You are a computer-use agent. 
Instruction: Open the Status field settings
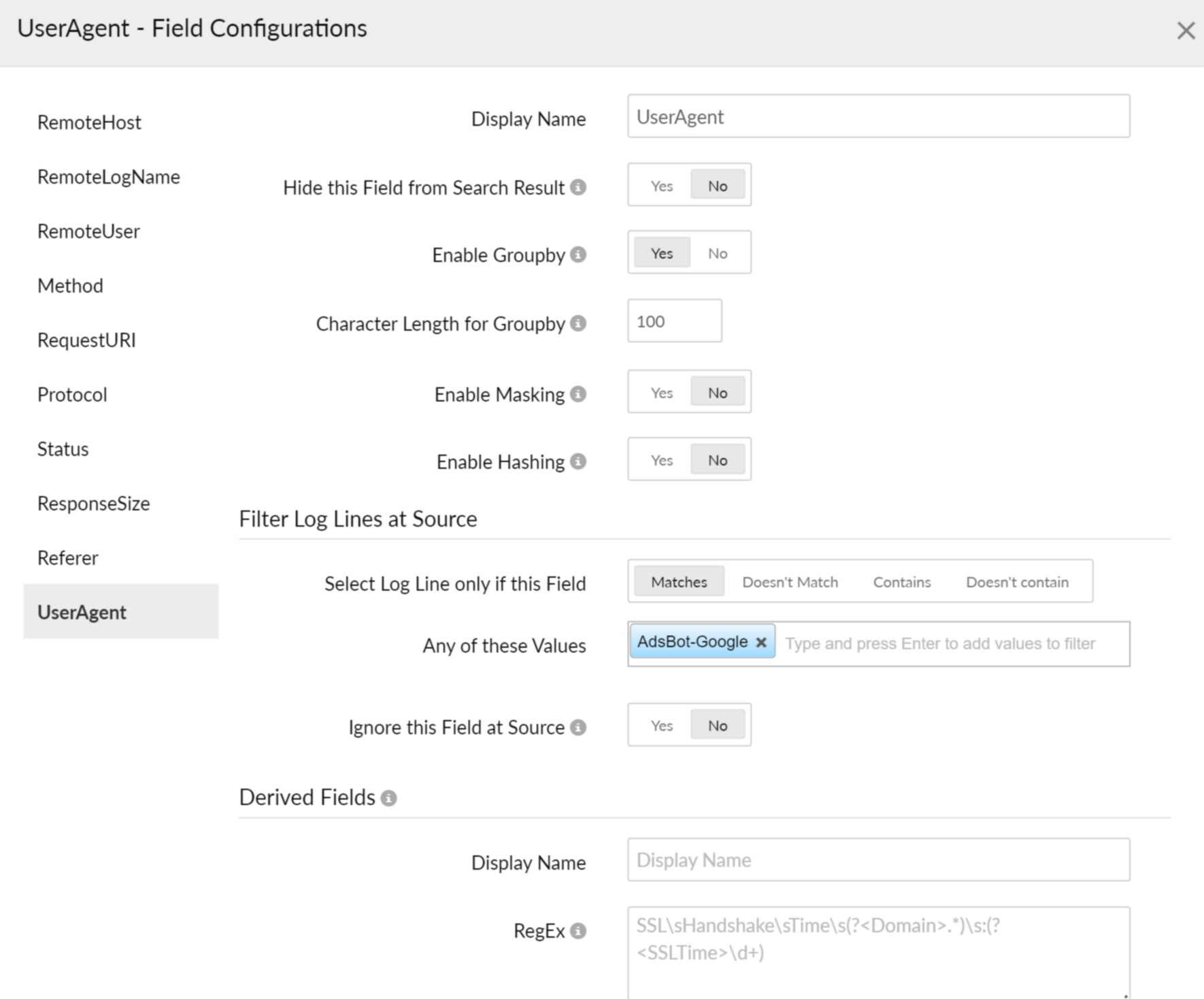coord(63,449)
